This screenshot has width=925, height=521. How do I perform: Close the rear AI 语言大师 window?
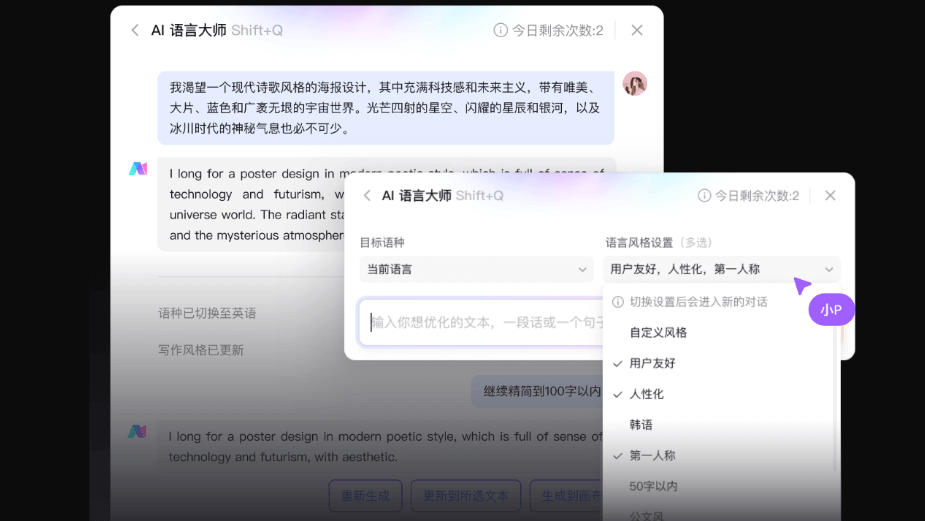(x=637, y=30)
